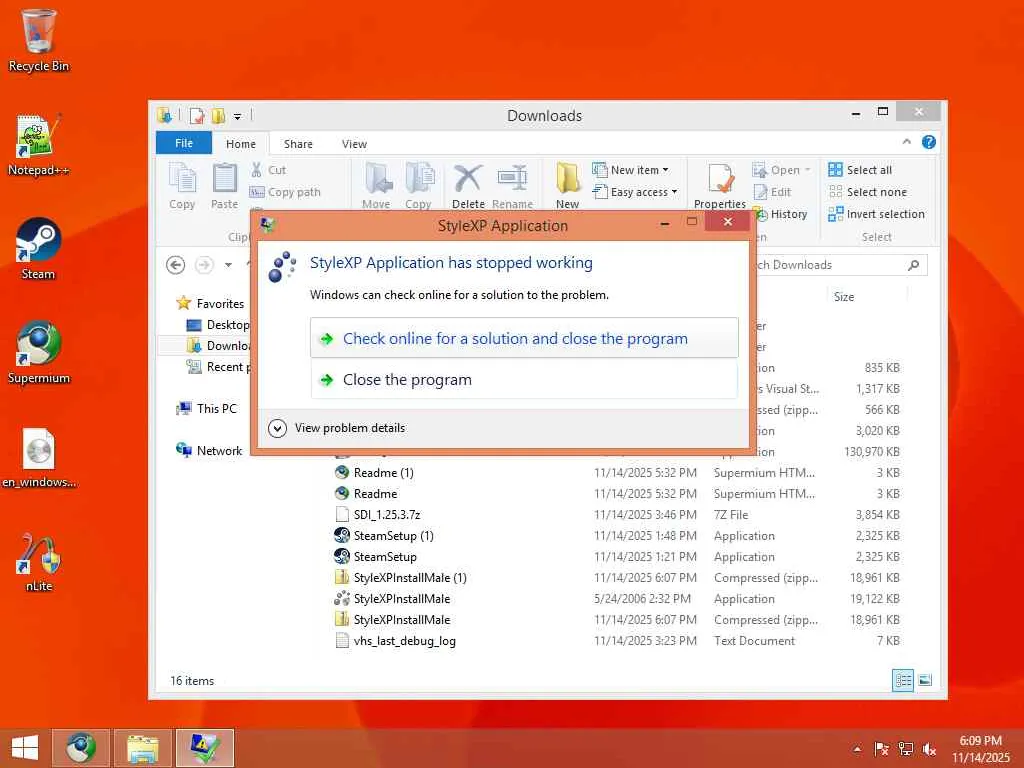Select the SteamSetup (1) file
1024x768 pixels.
coord(393,536)
